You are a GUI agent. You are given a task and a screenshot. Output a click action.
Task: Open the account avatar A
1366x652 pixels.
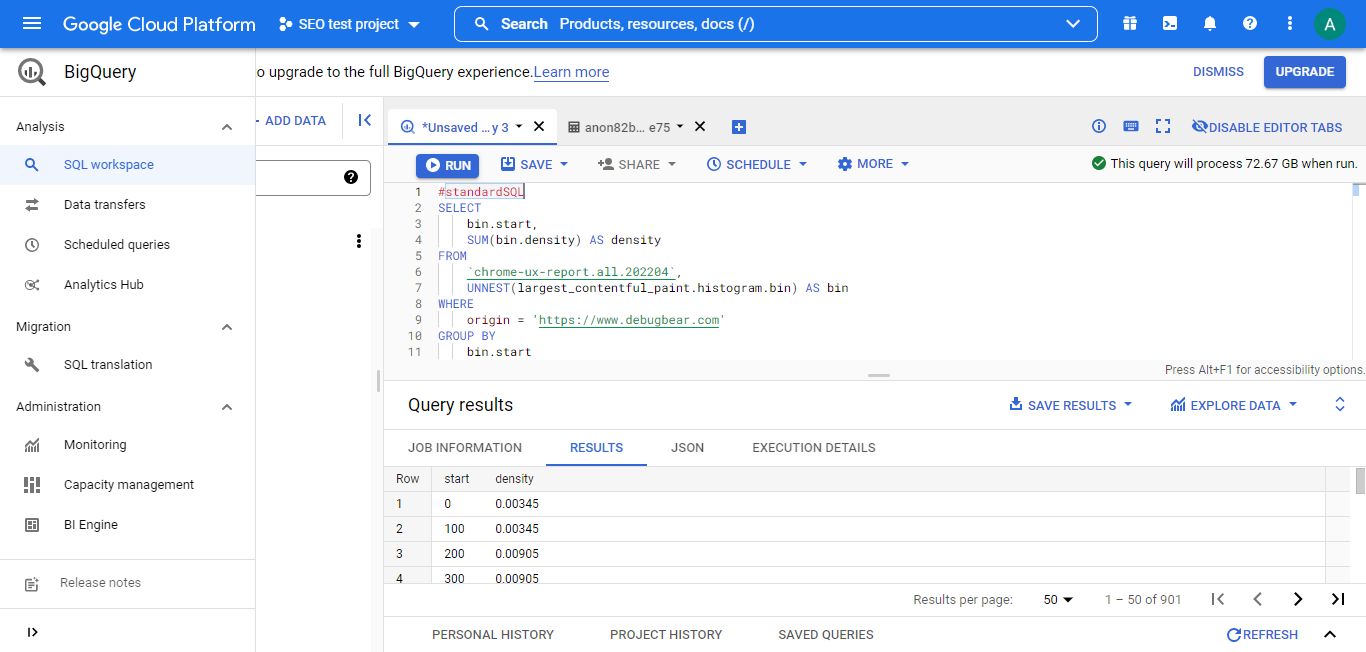(x=1329, y=24)
